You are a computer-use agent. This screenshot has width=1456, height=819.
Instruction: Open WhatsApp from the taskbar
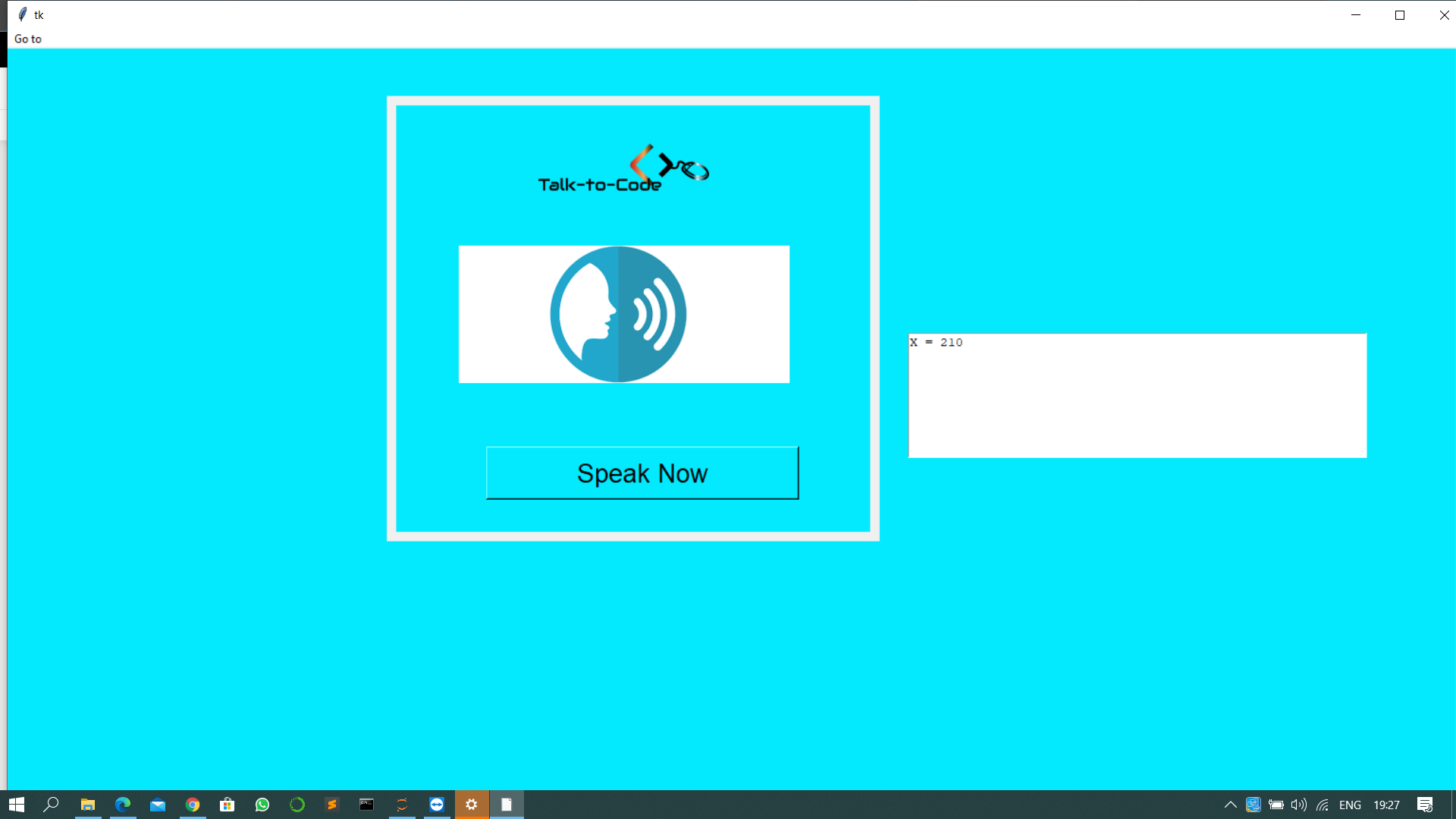262,805
